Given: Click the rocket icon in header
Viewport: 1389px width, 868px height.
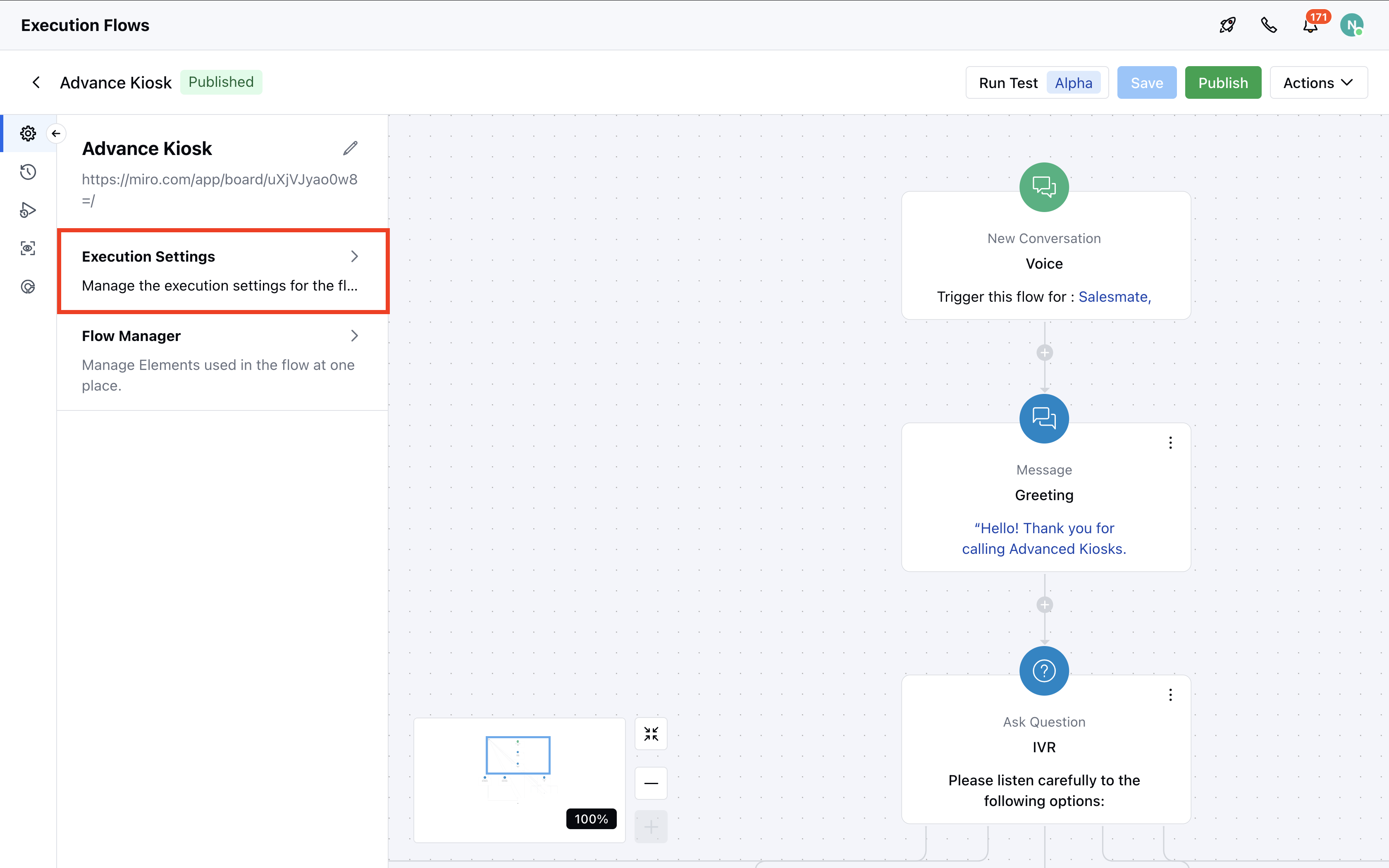Looking at the screenshot, I should [1227, 25].
